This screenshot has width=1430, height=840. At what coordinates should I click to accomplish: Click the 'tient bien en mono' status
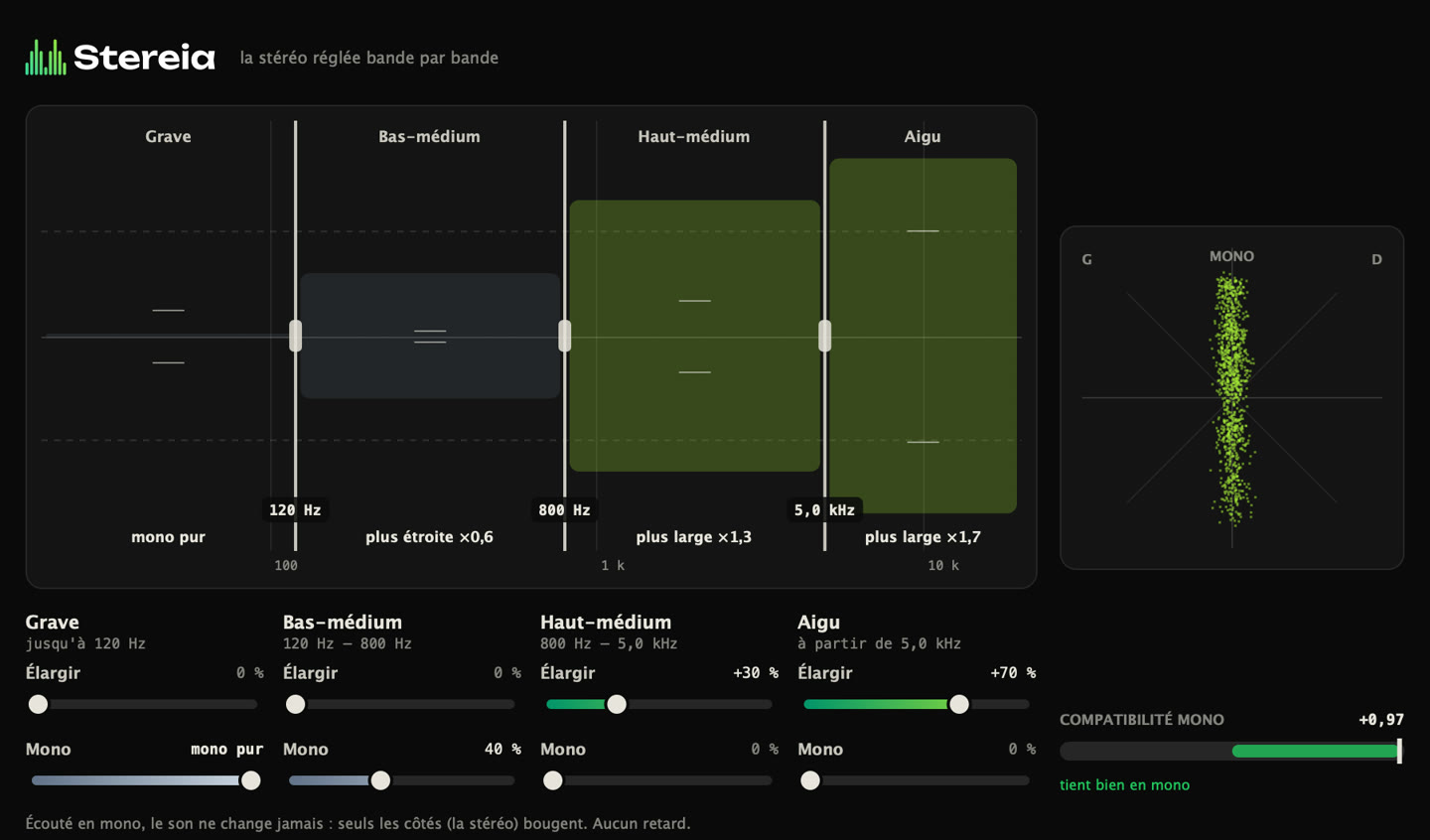[1124, 785]
